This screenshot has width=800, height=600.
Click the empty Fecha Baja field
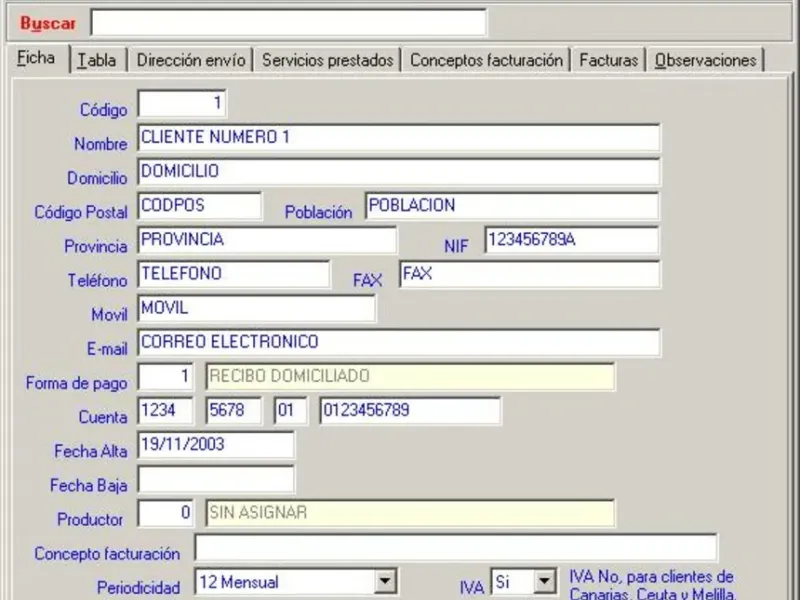click(216, 480)
